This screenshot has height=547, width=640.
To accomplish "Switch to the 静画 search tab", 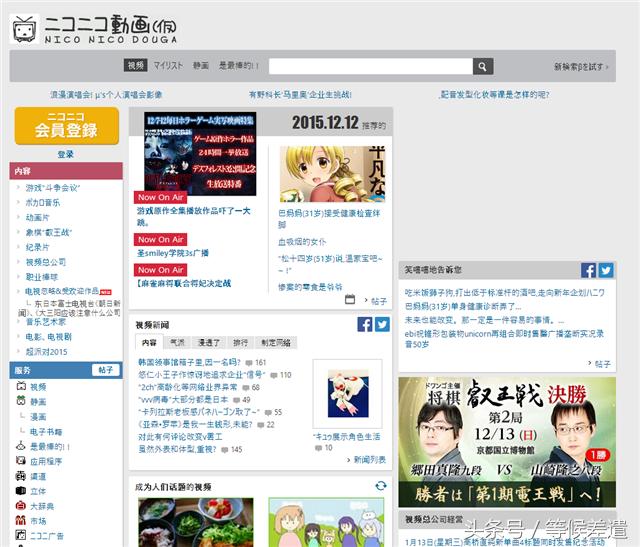I will (x=201, y=66).
